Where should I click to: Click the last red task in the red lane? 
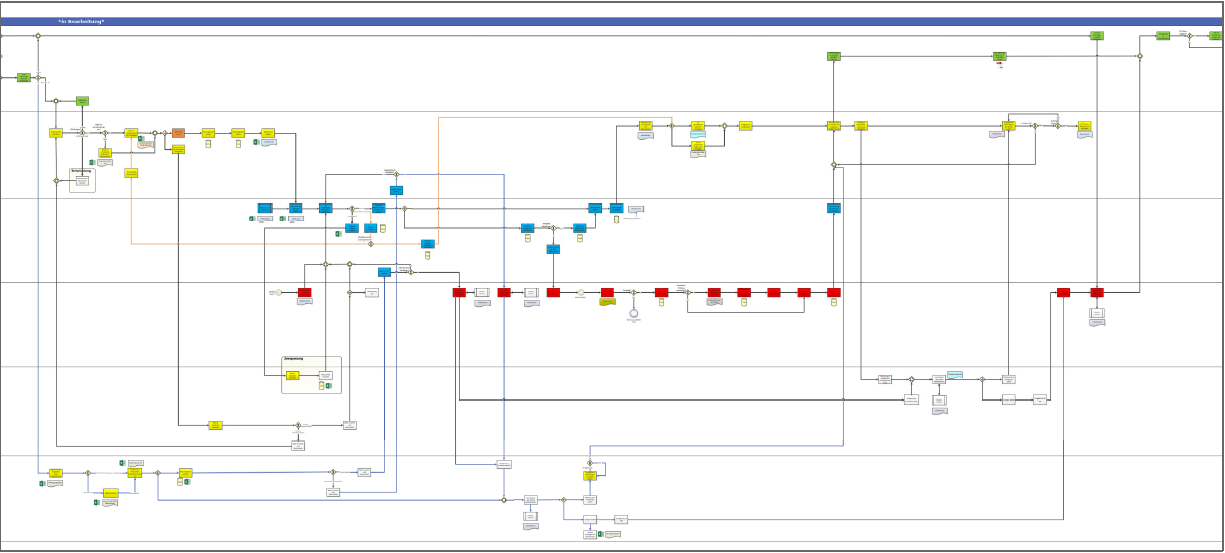point(1097,292)
